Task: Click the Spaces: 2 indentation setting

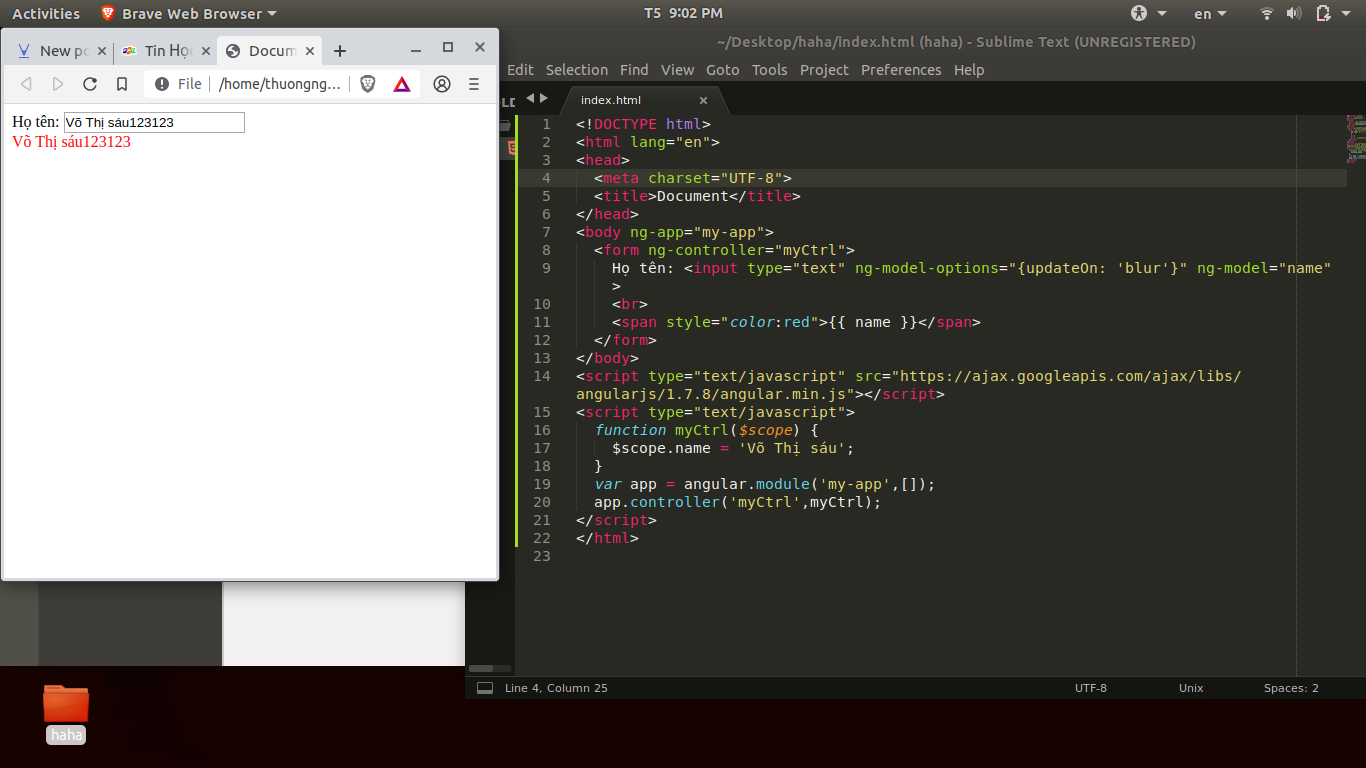Action: click(1290, 688)
